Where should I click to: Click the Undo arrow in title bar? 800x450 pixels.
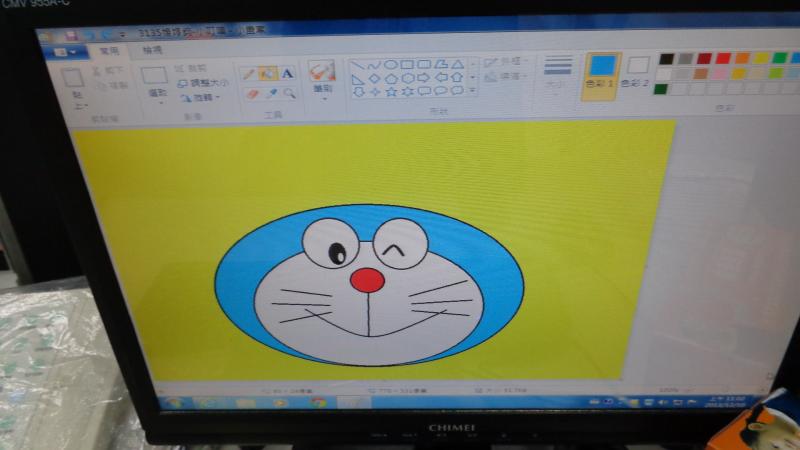(x=89, y=35)
